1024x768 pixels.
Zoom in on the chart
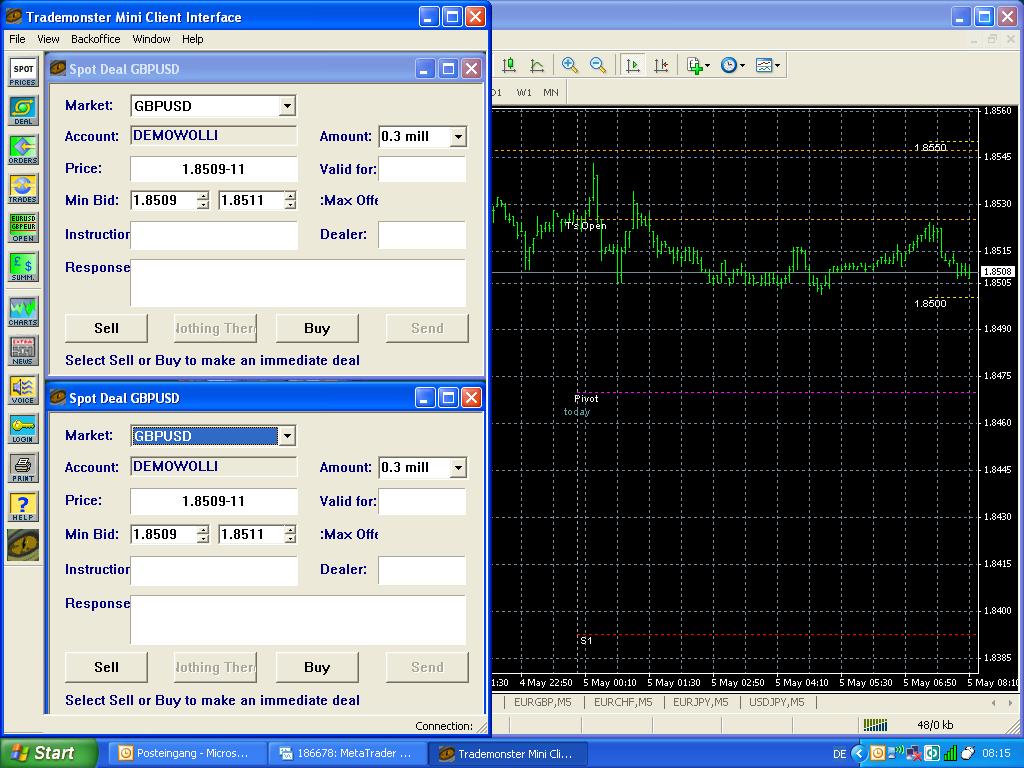coord(570,65)
